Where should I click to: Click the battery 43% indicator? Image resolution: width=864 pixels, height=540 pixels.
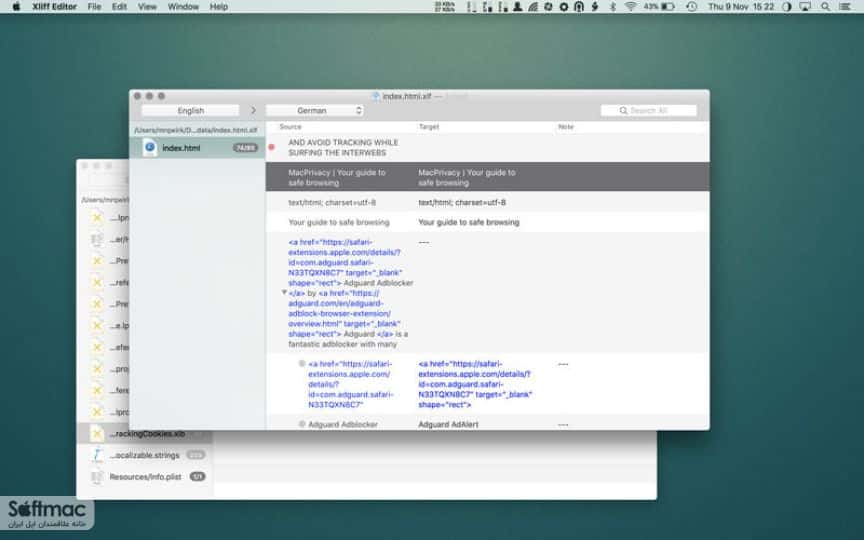click(x=659, y=7)
